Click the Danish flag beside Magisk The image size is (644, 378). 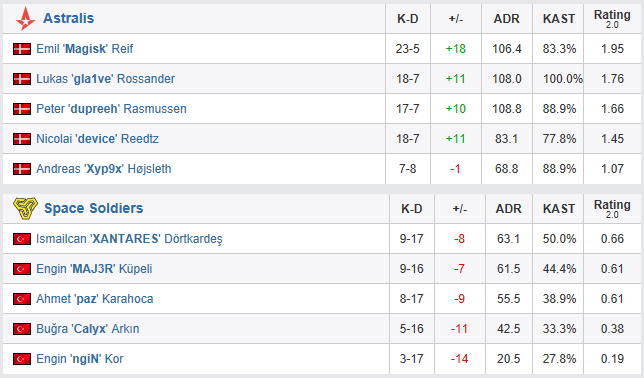[x=22, y=49]
